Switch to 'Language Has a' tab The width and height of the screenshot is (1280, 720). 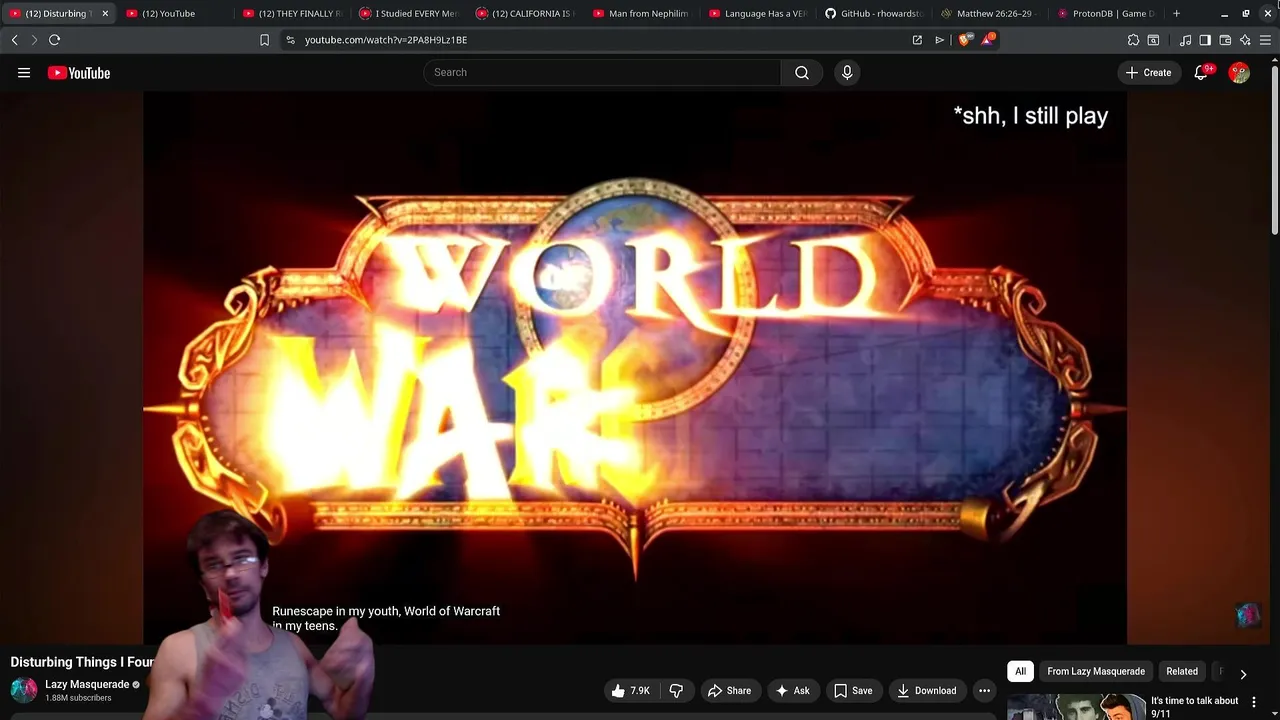pos(757,14)
